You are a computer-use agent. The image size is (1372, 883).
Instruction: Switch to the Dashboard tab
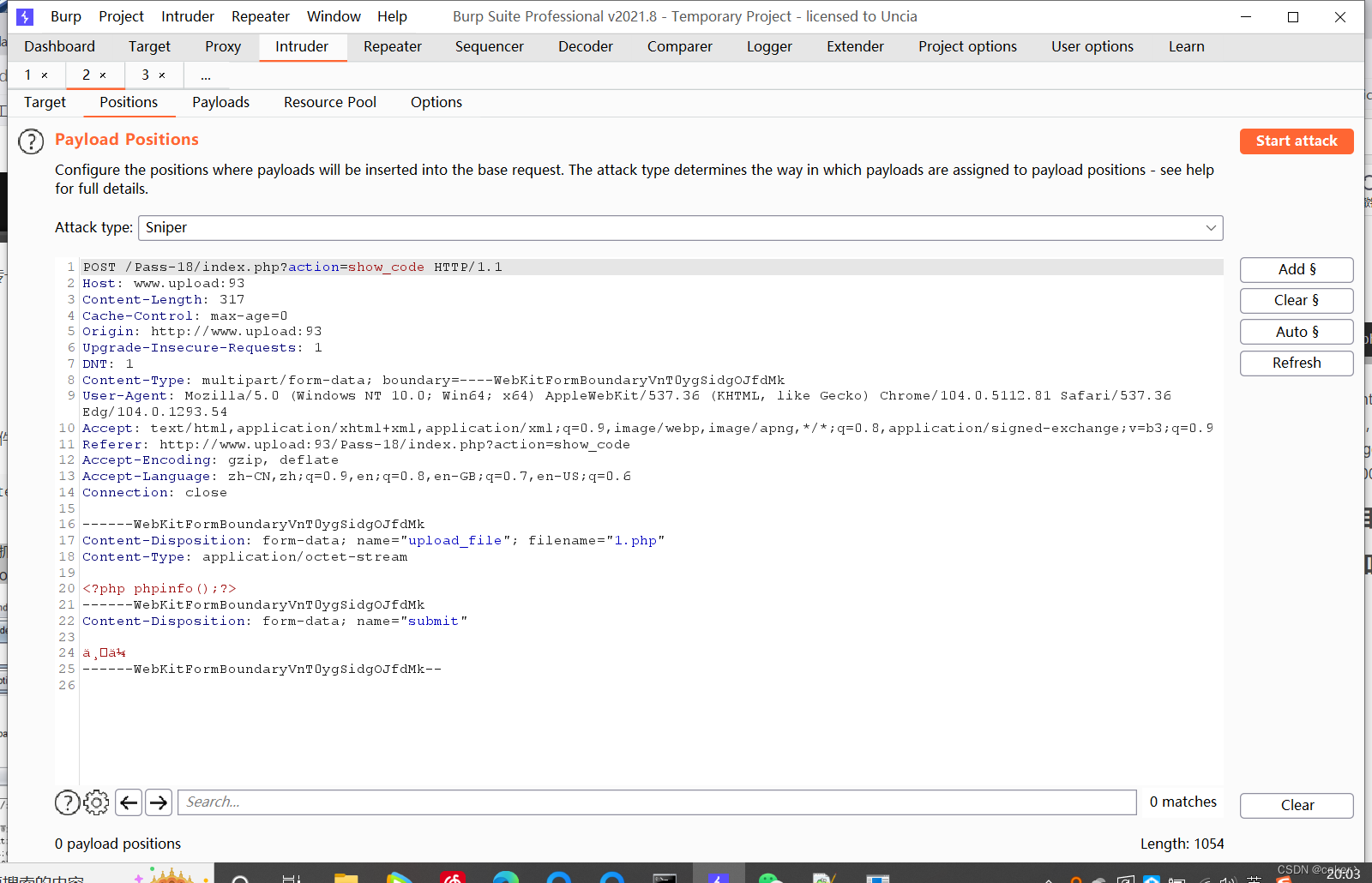[x=59, y=46]
